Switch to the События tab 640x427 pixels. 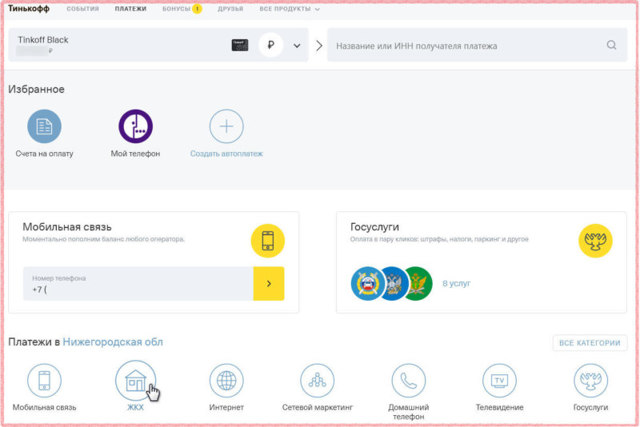[82, 9]
